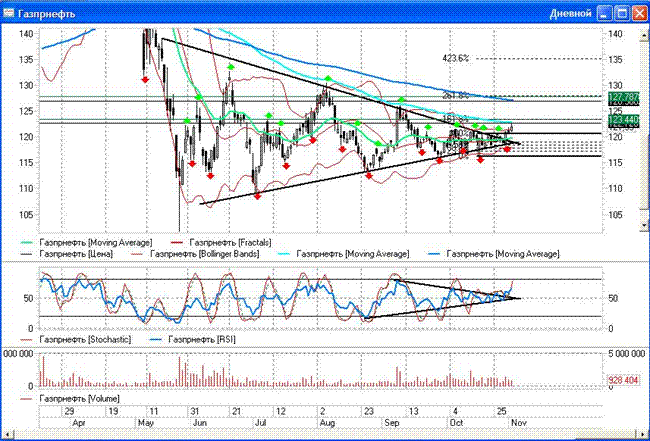Select Газпрнефть [Fractals] legend entry
The width and height of the screenshot is (650, 441).
click(x=221, y=242)
